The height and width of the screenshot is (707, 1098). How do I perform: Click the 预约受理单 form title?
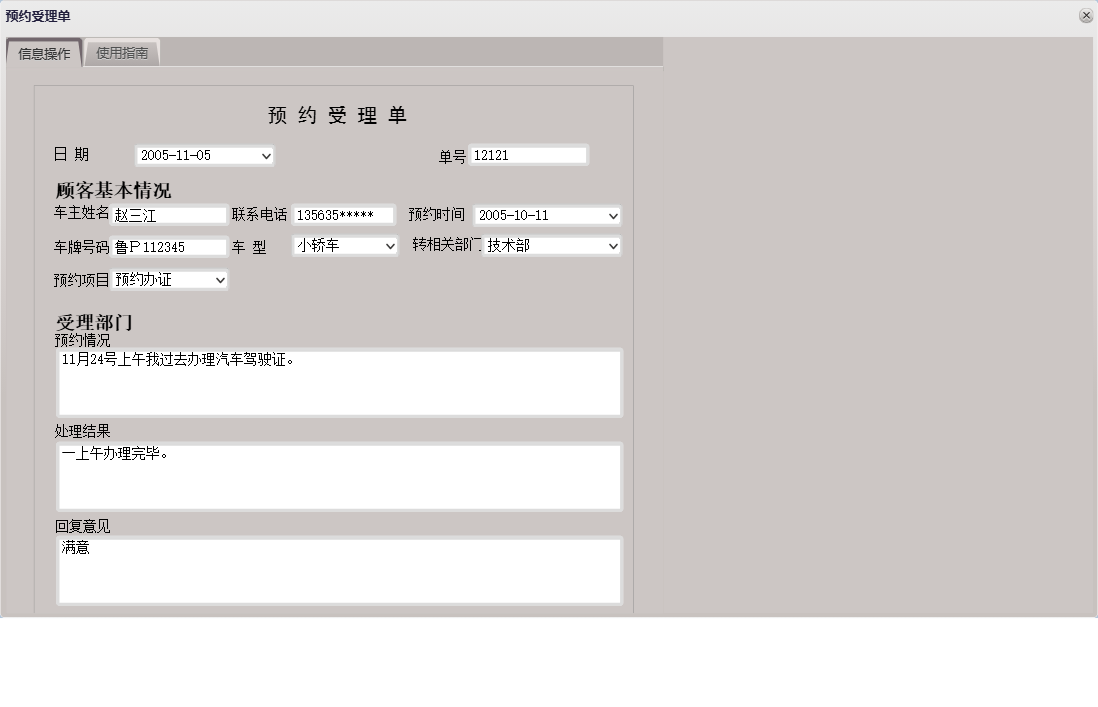click(x=336, y=113)
